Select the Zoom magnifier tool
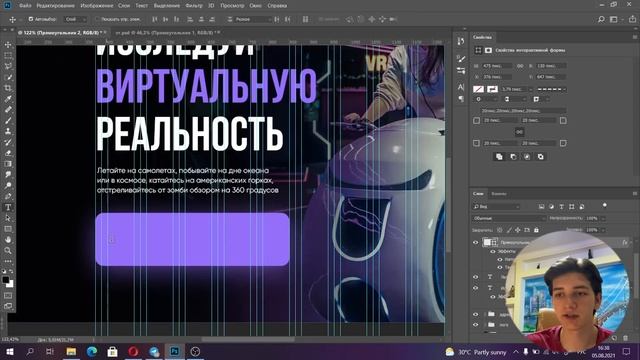Image resolution: width=640 pixels, height=360 pixels. tap(8, 251)
